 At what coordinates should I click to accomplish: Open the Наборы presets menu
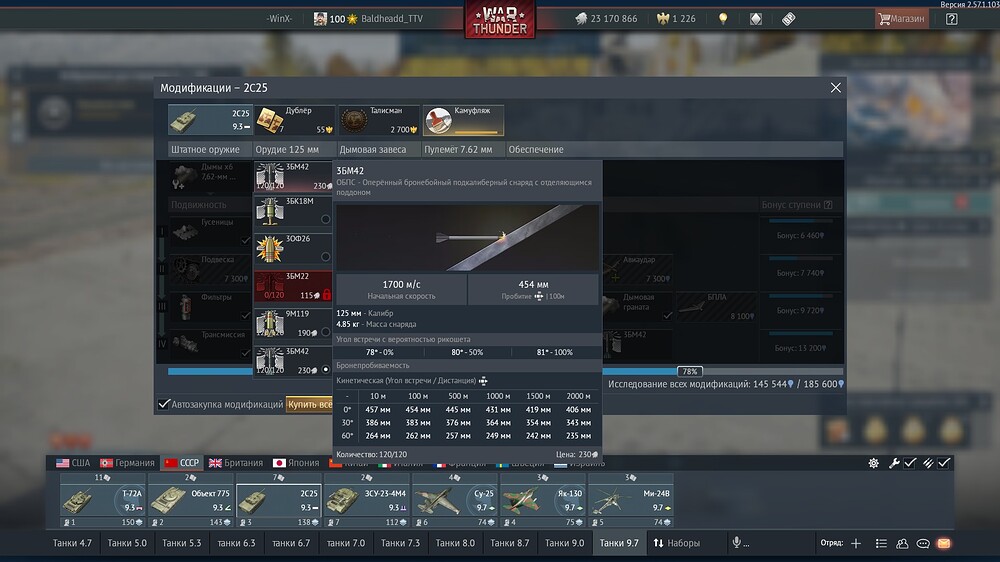coord(677,543)
